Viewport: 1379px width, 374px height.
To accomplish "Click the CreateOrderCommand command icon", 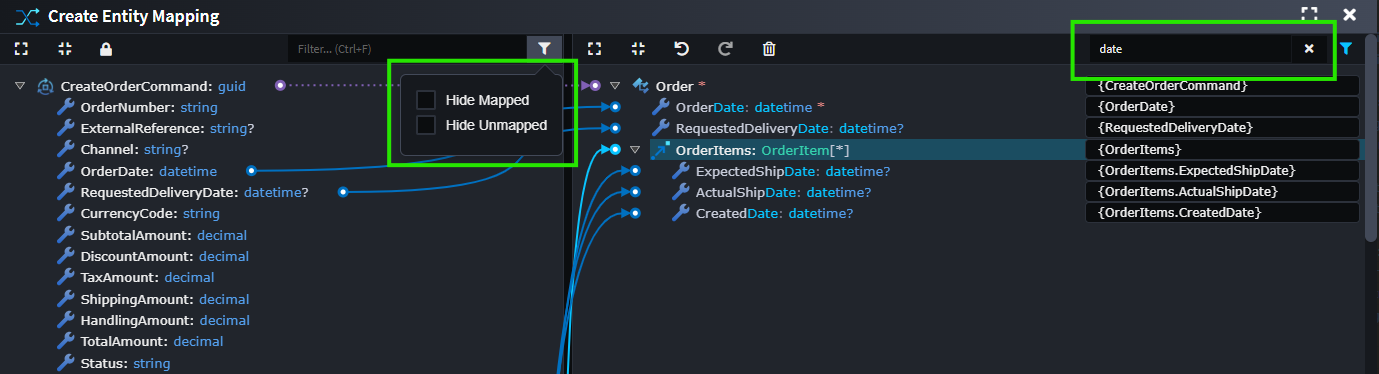I will pyautogui.click(x=45, y=87).
